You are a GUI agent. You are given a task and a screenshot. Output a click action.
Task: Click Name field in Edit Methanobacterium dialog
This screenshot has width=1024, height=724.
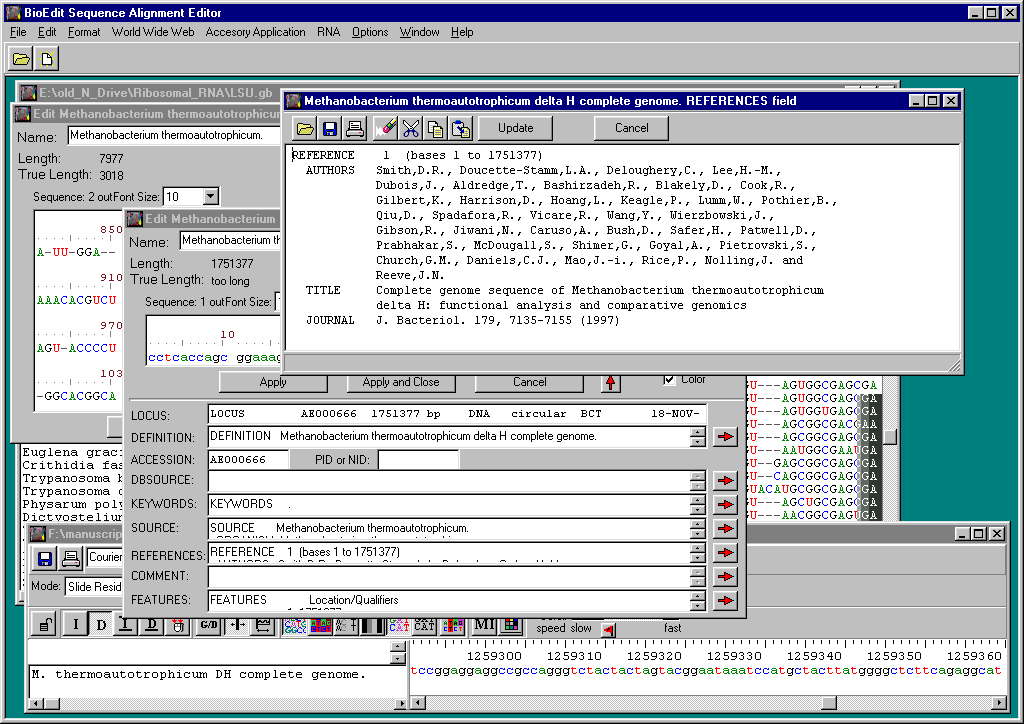[230, 240]
